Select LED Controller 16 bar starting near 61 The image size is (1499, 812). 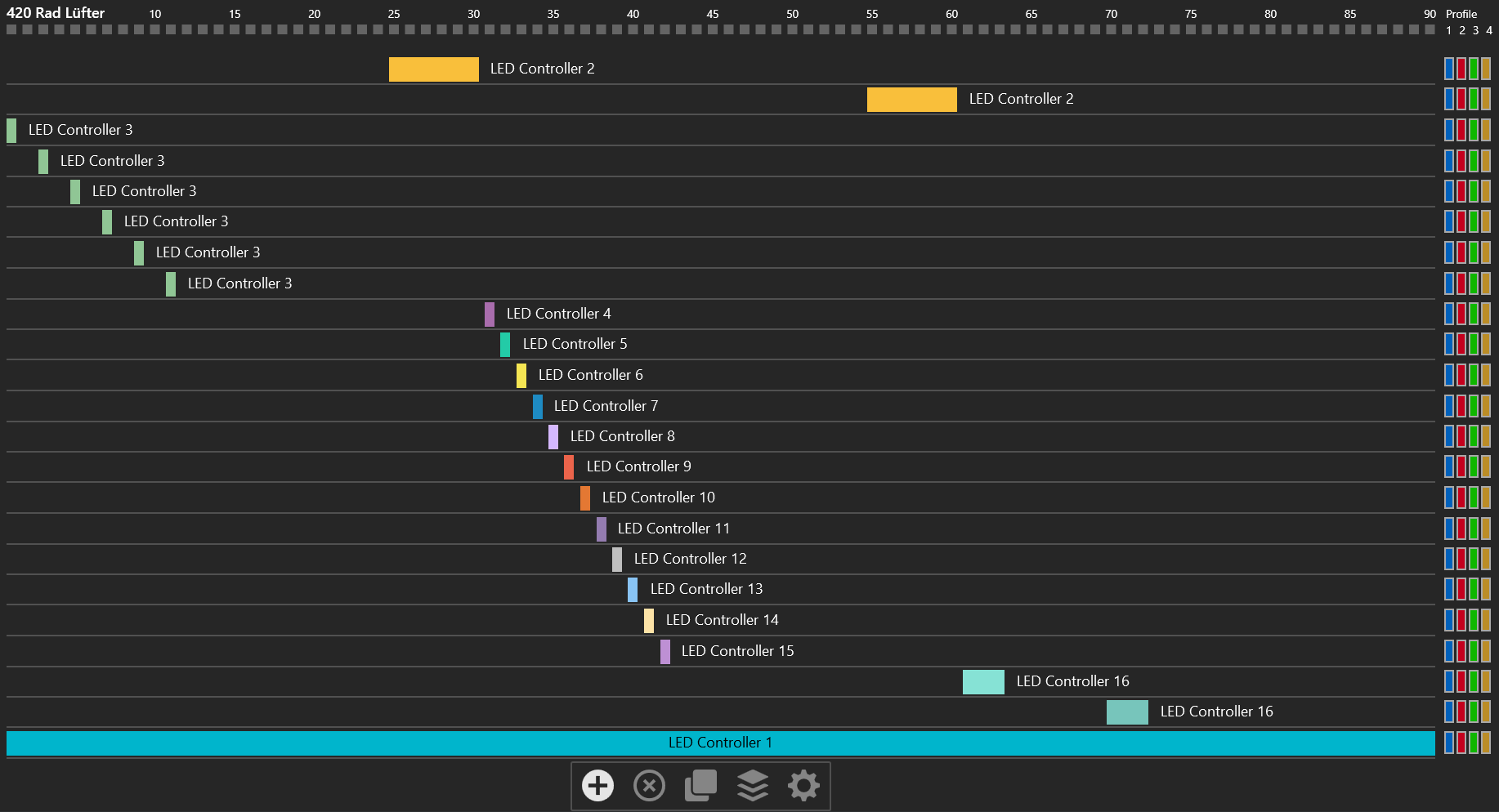pos(983,682)
